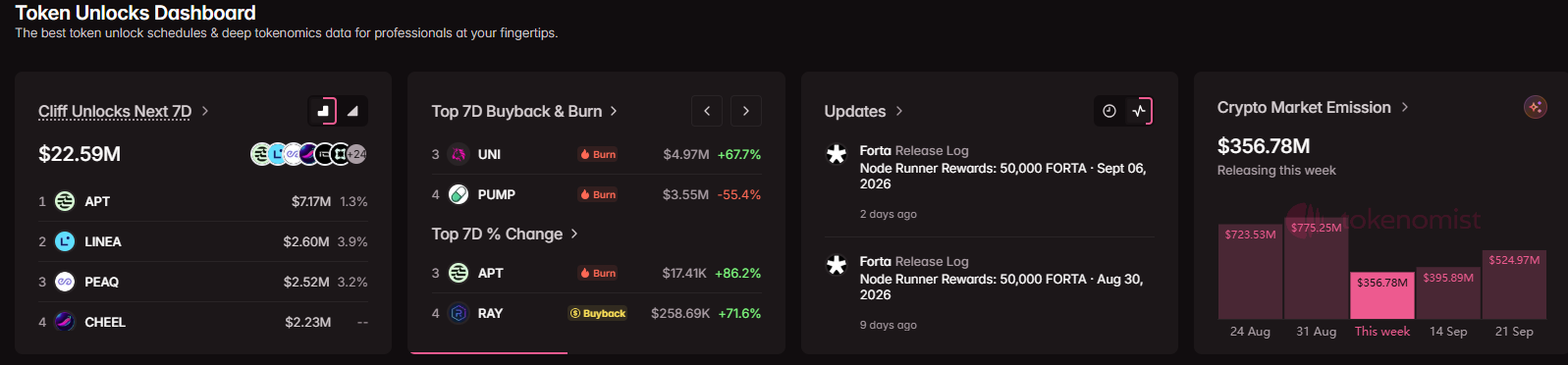Click the APT token icon in 7D % Change

[x=459, y=273]
